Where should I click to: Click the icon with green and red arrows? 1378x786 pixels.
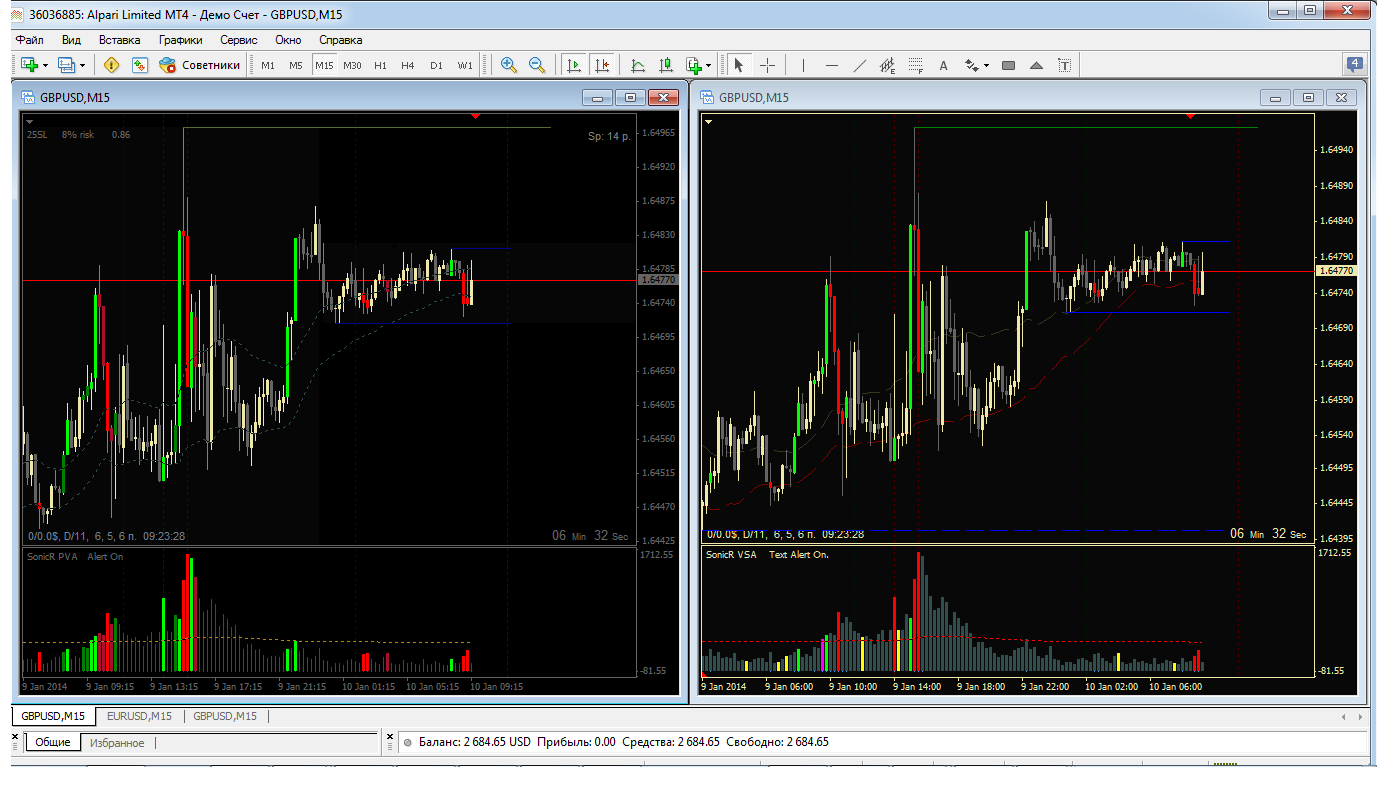(139, 65)
